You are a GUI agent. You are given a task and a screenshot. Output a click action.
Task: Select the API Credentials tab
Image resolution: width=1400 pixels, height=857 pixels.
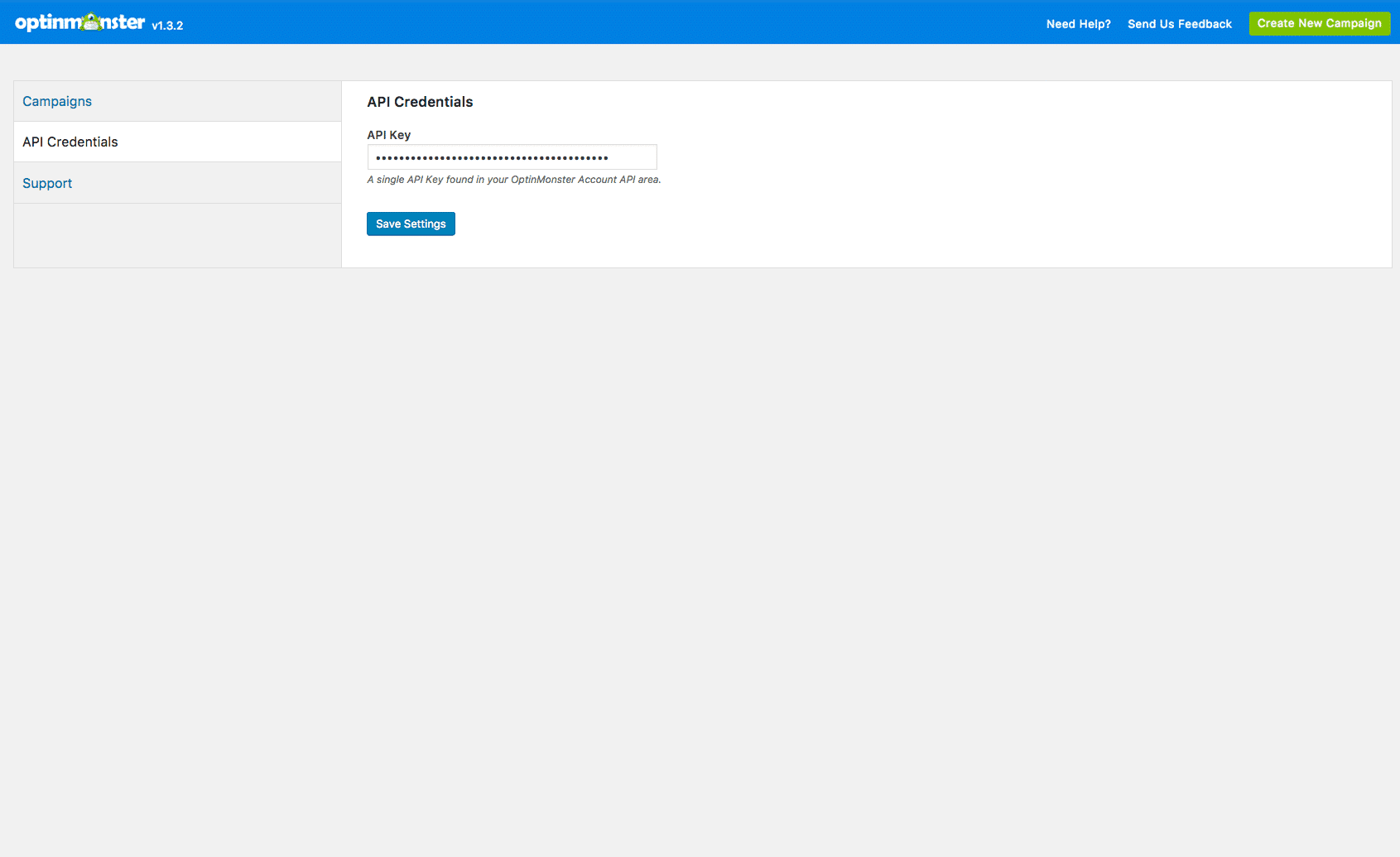click(70, 142)
